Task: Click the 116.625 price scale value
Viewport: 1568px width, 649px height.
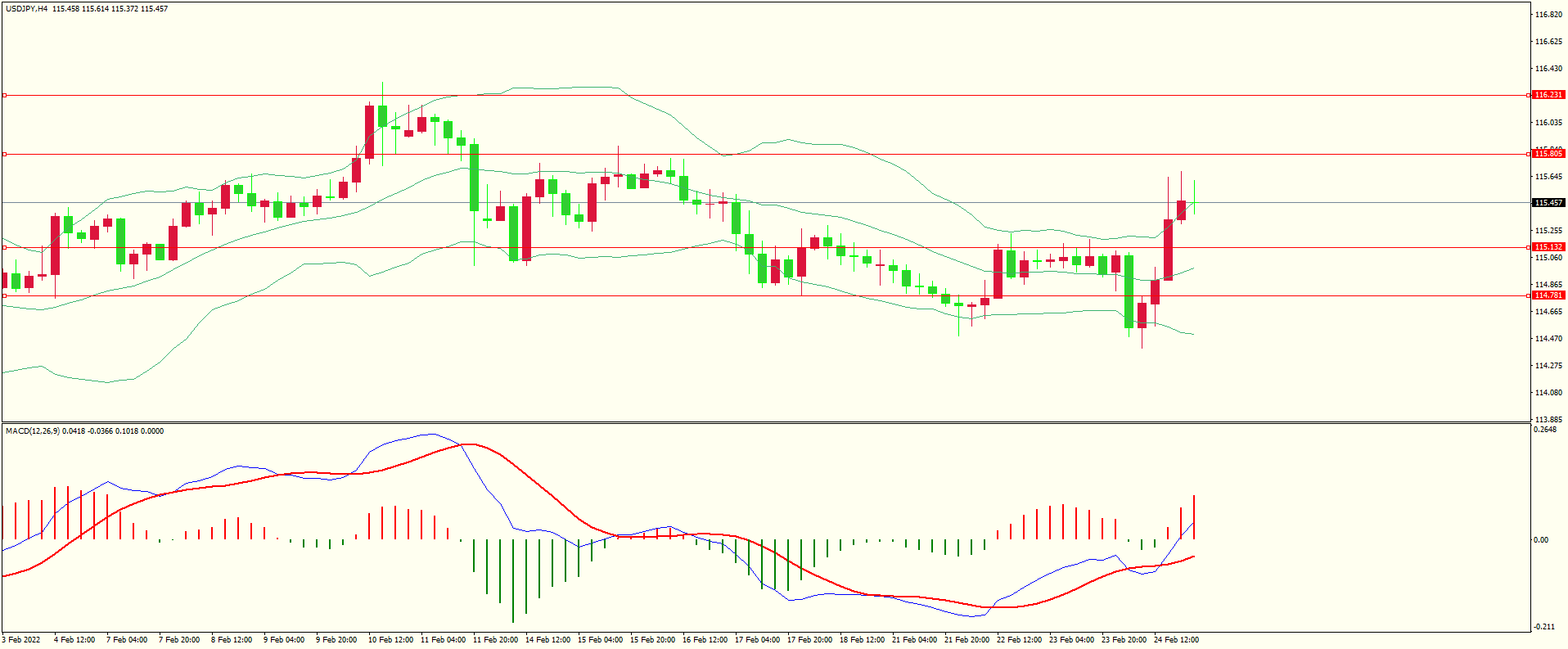Action: click(1548, 42)
